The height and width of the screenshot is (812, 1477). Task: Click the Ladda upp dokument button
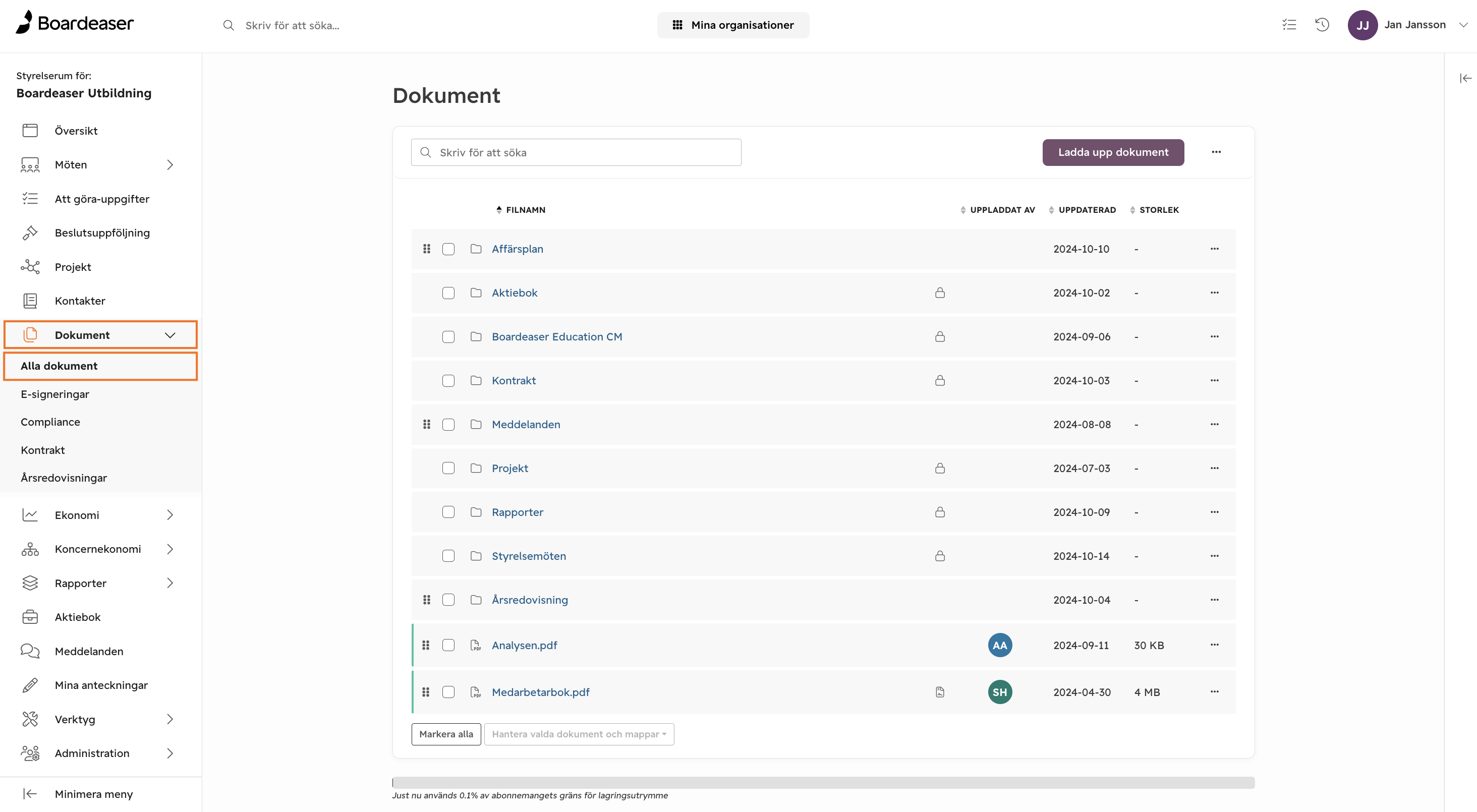[x=1112, y=152]
